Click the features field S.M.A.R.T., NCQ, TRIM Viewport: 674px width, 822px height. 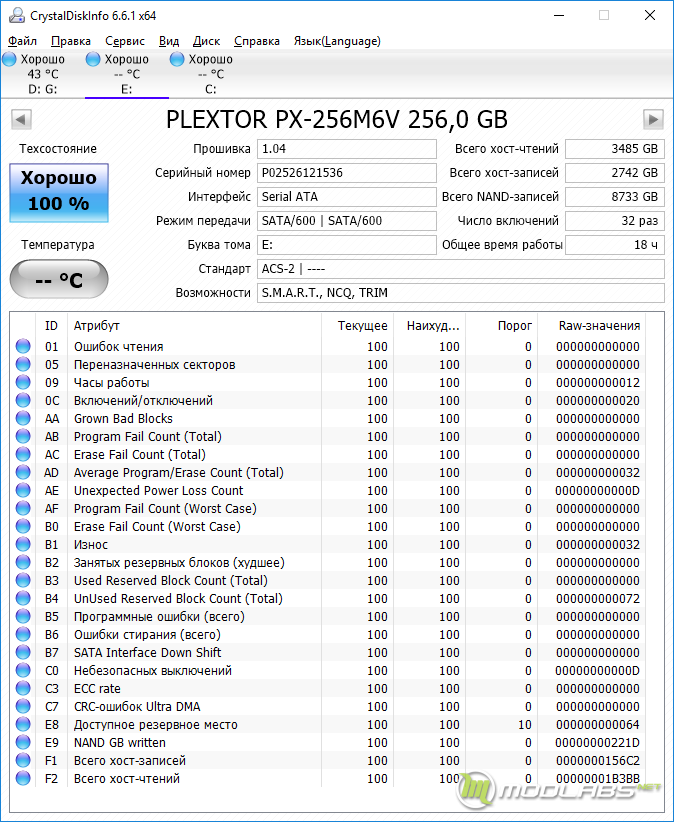(461, 293)
